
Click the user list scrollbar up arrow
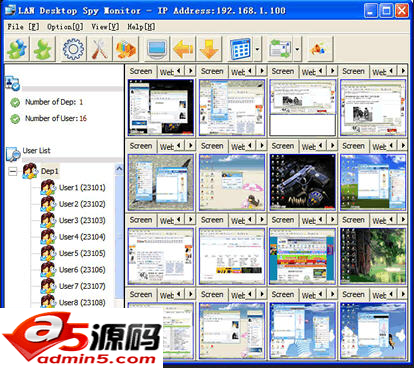tap(119, 169)
